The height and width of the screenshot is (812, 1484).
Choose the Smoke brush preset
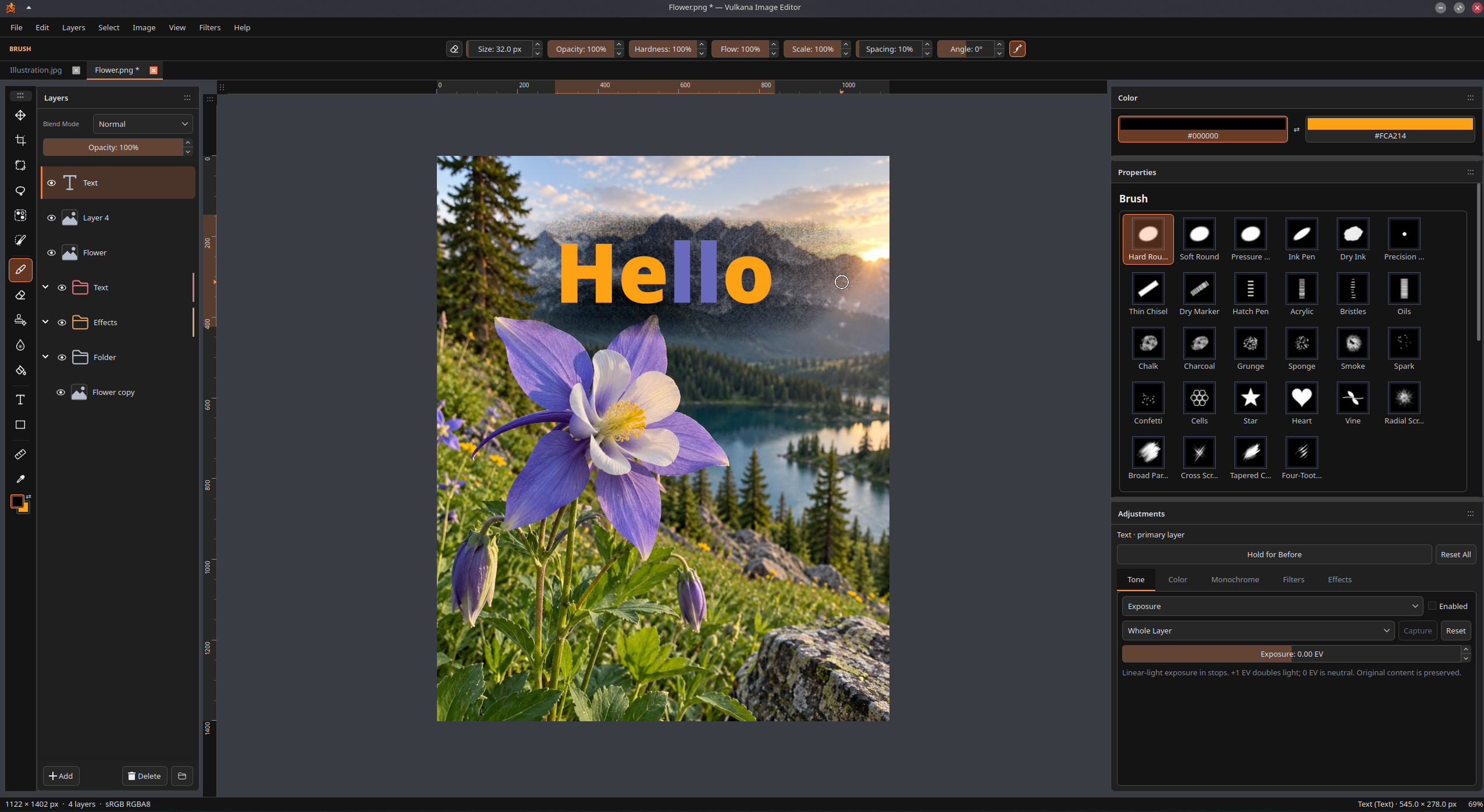[x=1353, y=348]
